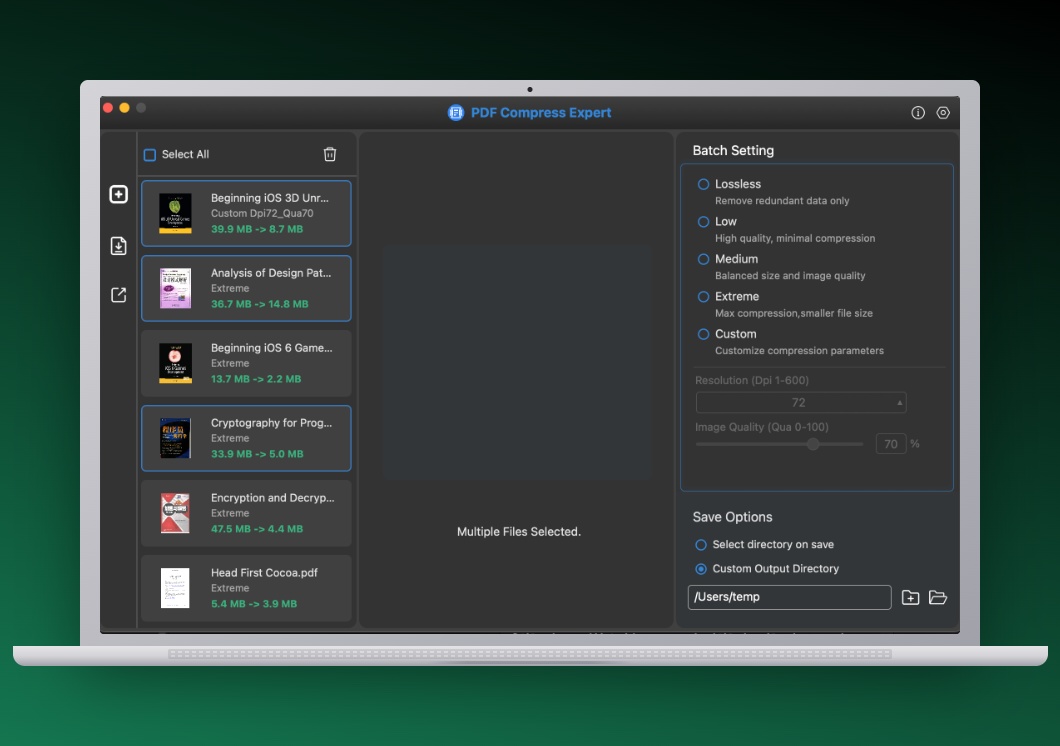Click the new folder icon beside output path
This screenshot has width=1060, height=746.
click(x=911, y=597)
